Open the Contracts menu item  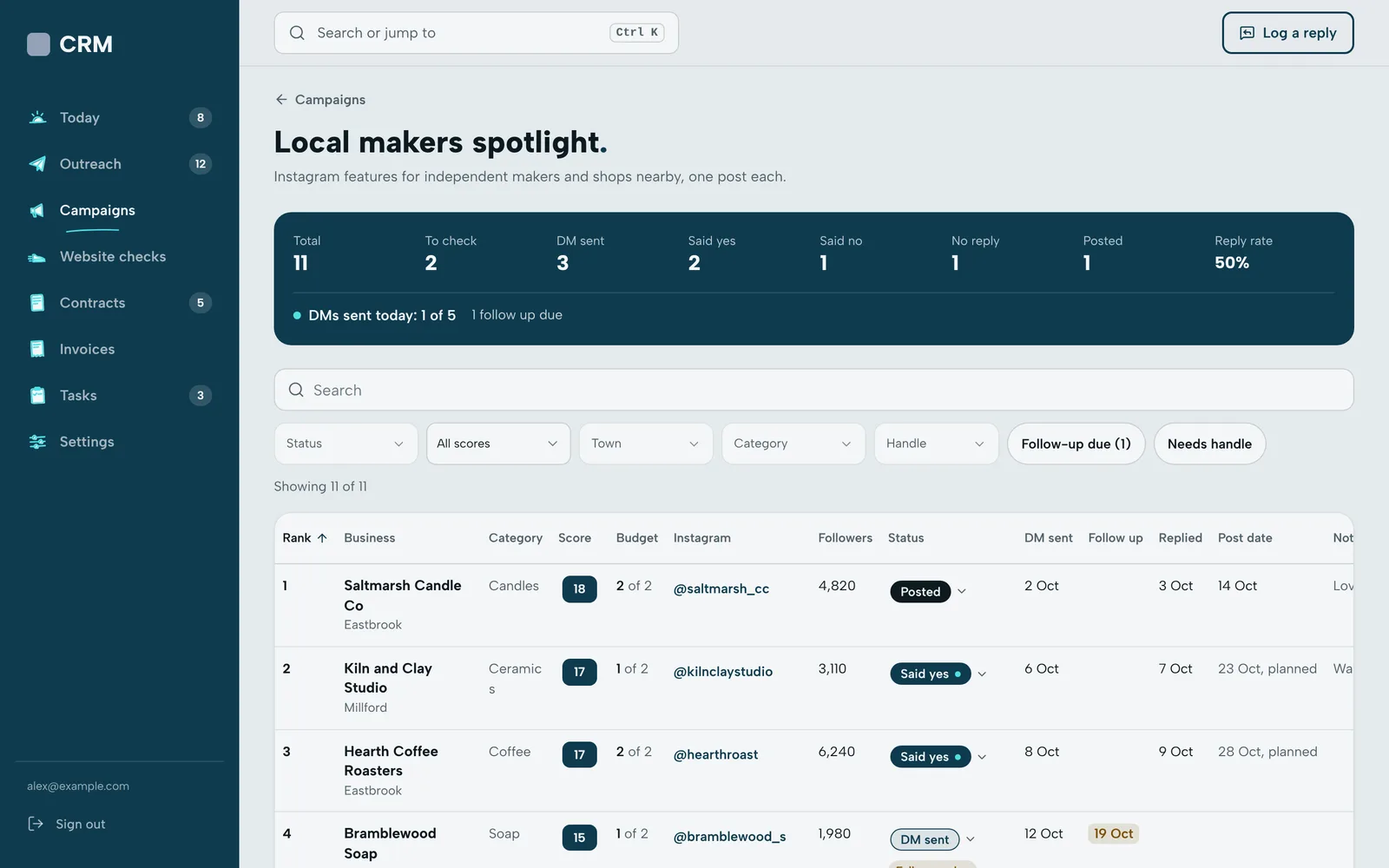[x=119, y=303]
